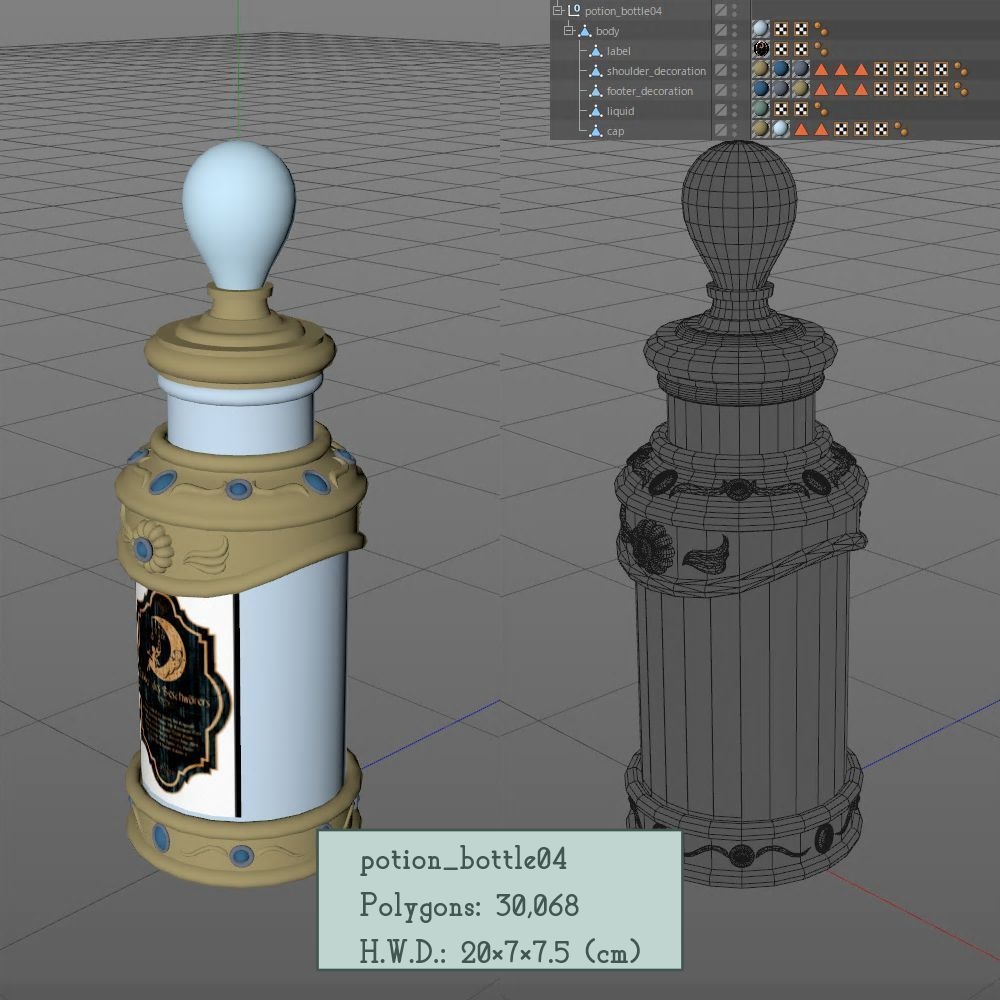Select the potion_bottle04 object name
Viewport: 1000px width, 1000px height.
coord(623,11)
